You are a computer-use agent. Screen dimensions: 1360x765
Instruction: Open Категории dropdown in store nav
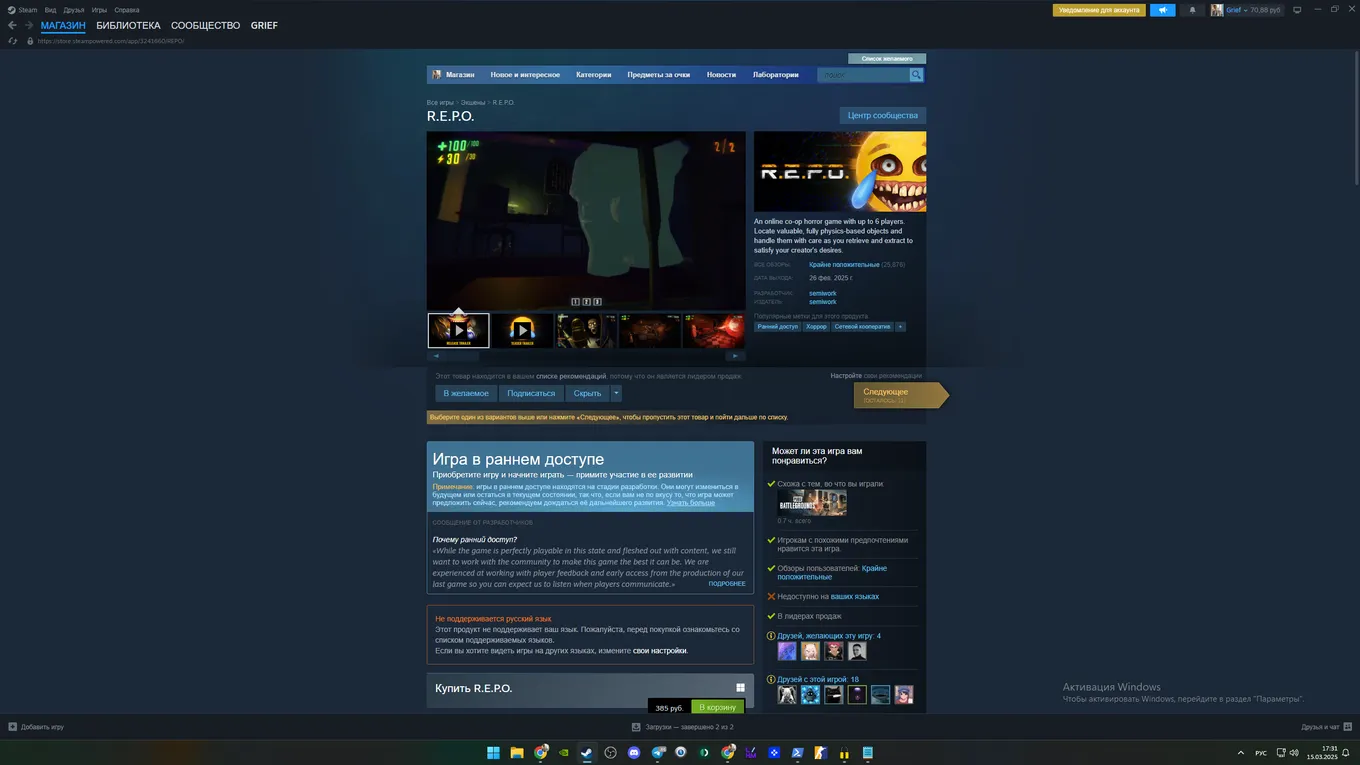593,75
